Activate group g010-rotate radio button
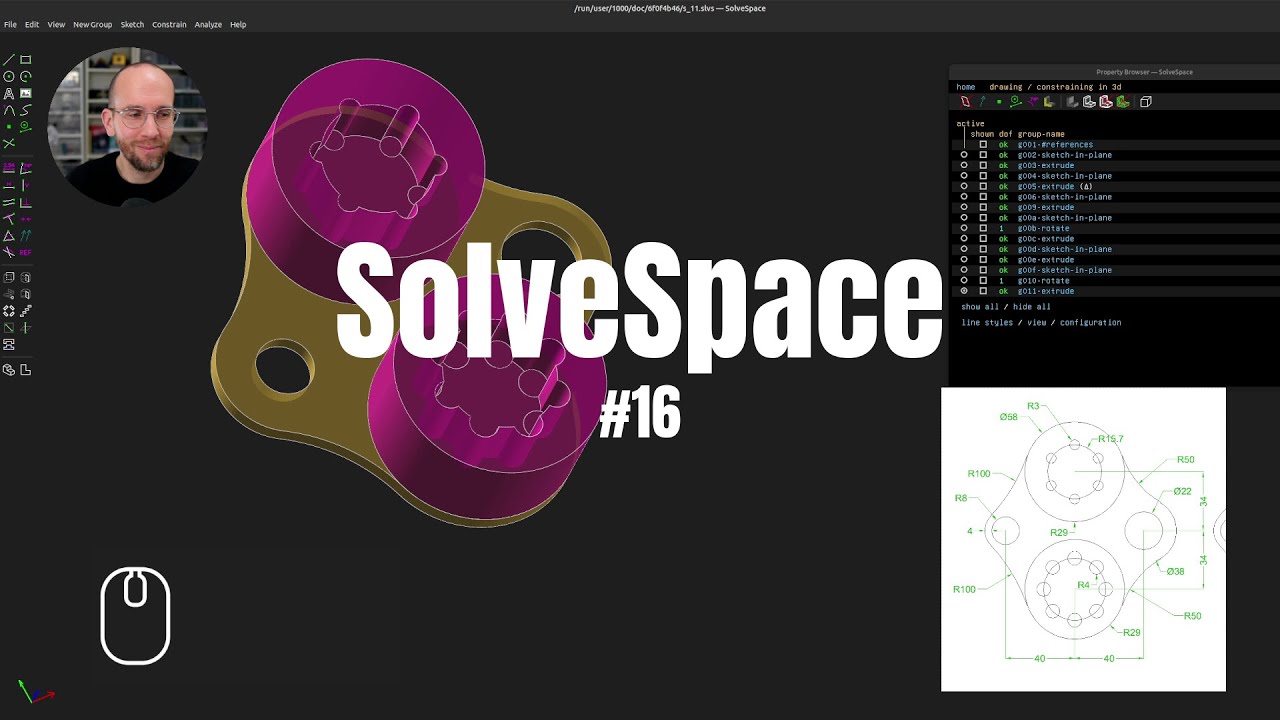 tap(964, 281)
